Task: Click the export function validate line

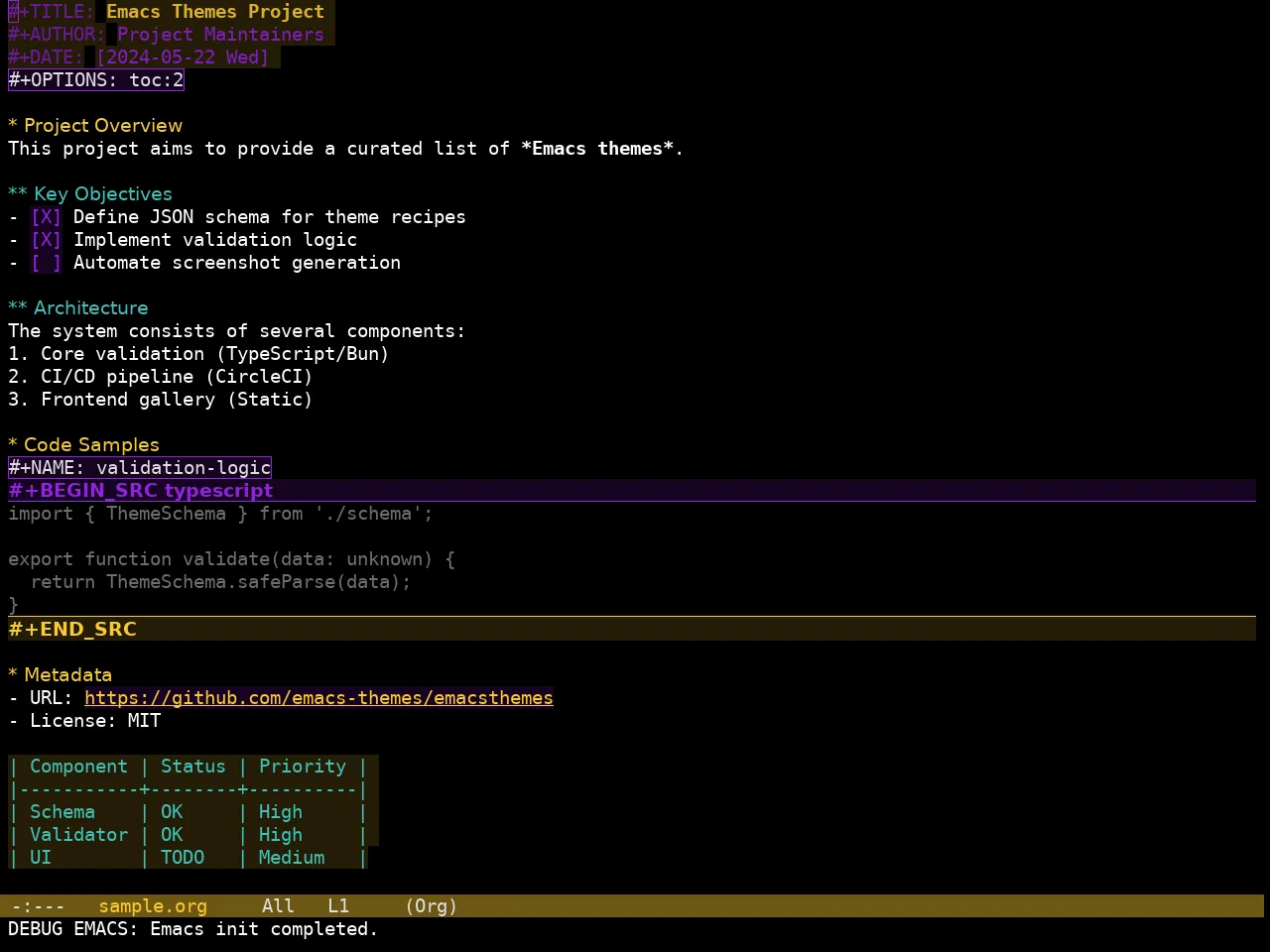Action: (231, 559)
